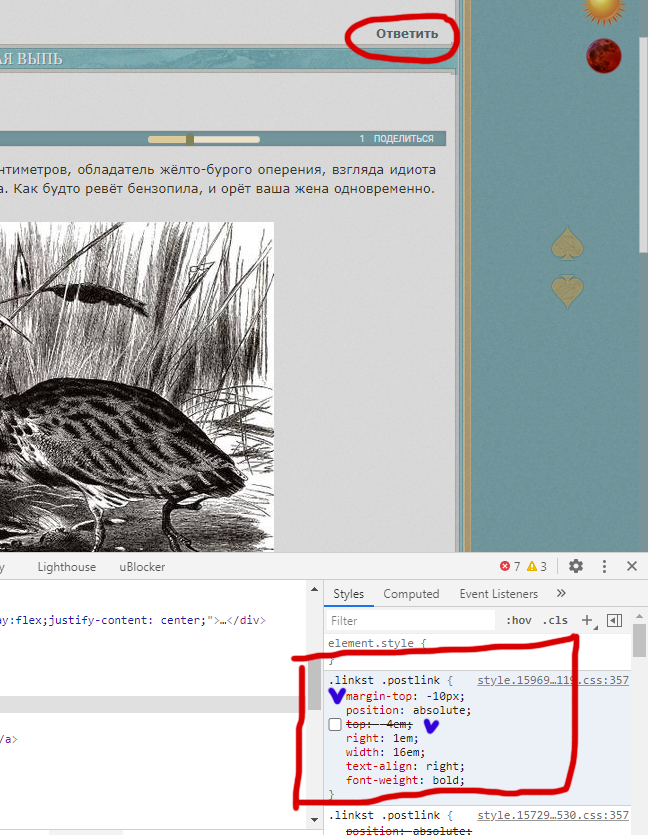Click the styles Filter input field

[410, 620]
